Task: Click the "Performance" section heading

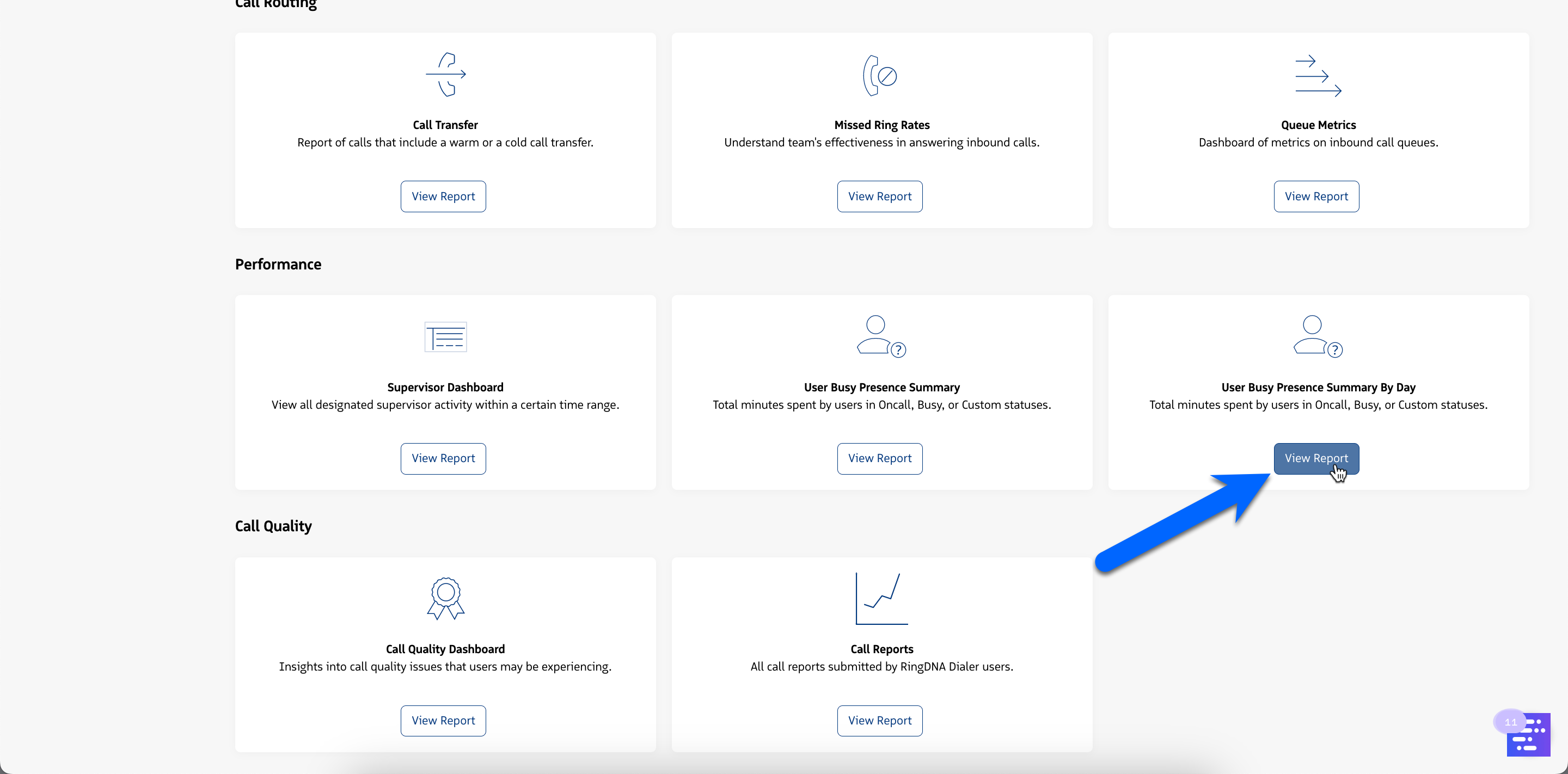Action: [x=278, y=264]
